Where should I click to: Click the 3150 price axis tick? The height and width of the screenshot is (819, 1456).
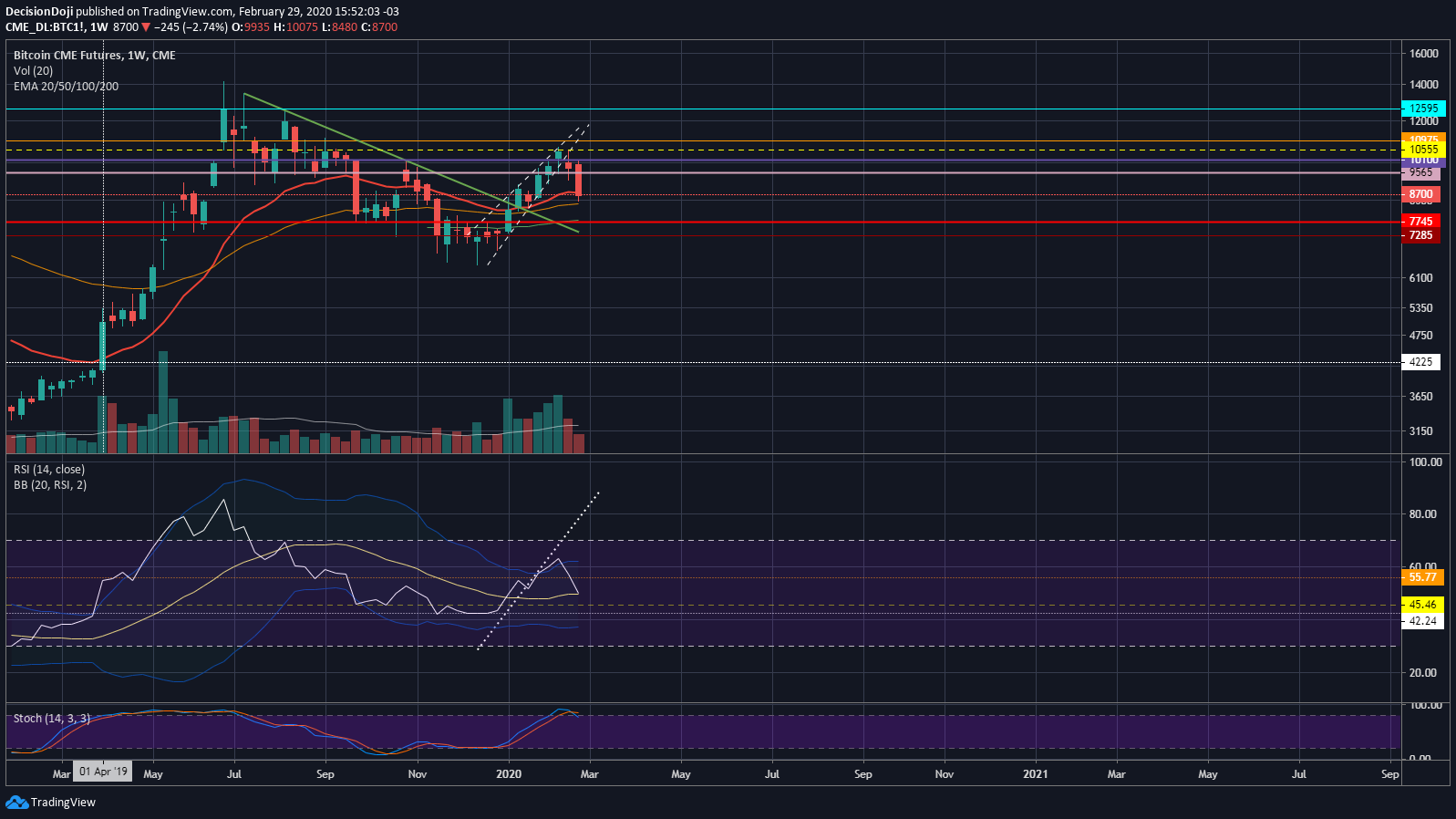(1420, 431)
